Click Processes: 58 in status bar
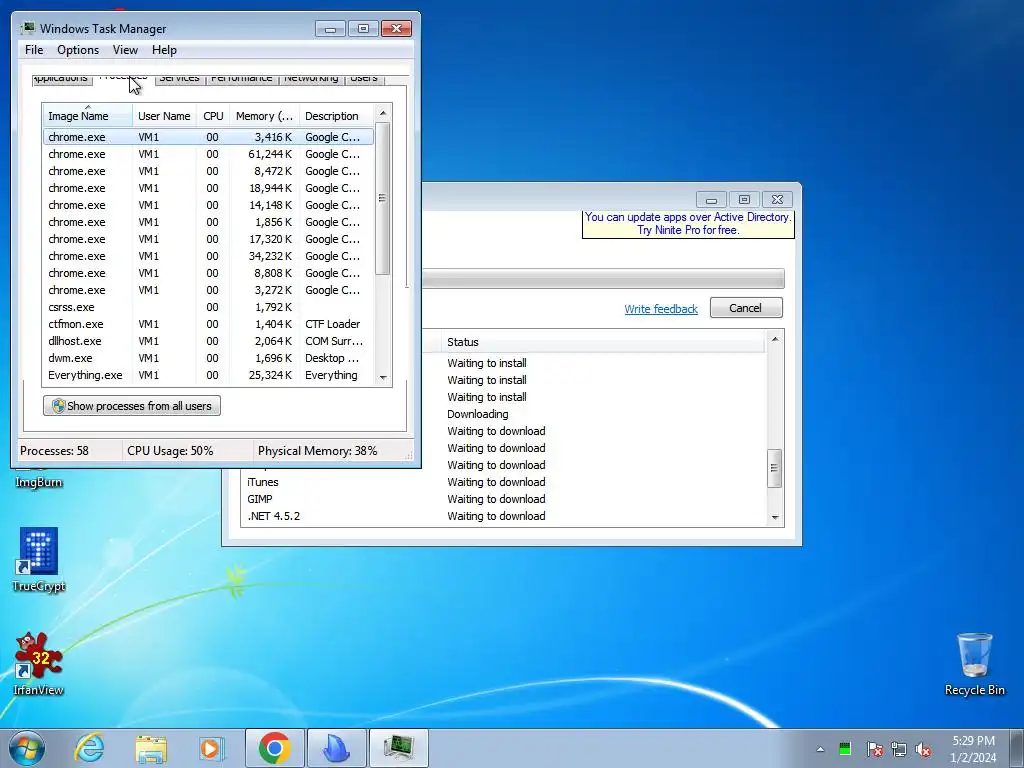 54,451
